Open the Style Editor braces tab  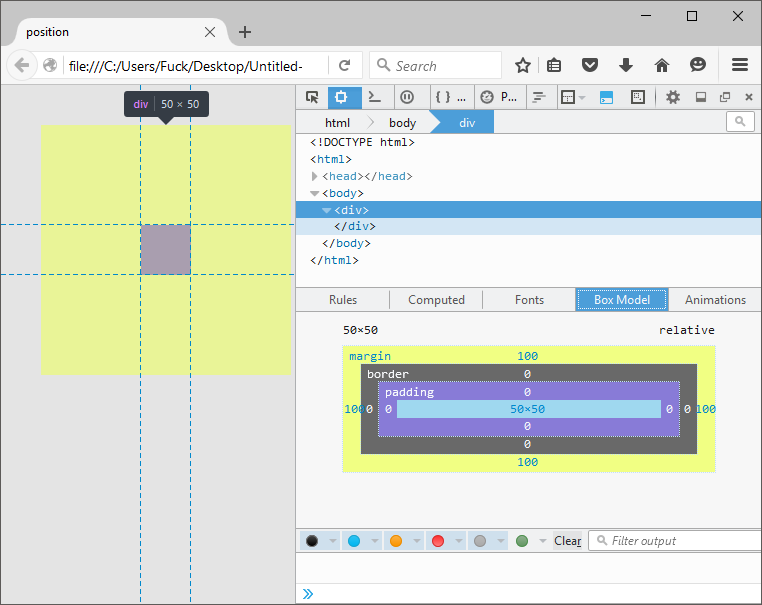click(x=442, y=97)
